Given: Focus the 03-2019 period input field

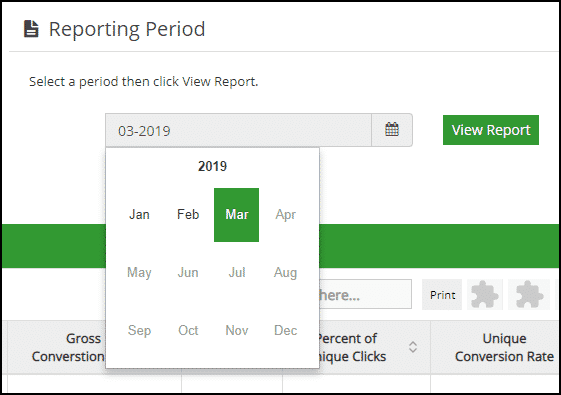Looking at the screenshot, I should pyautogui.click(x=238, y=130).
